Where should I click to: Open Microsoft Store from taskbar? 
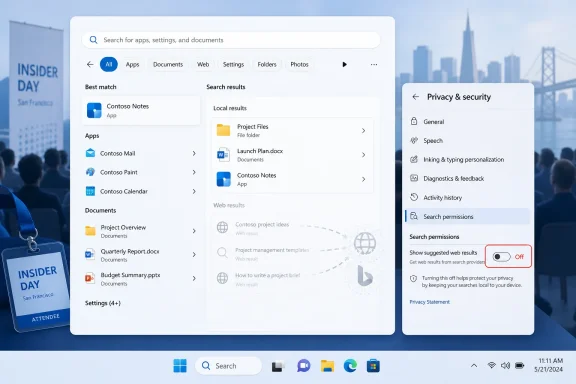coord(373,366)
